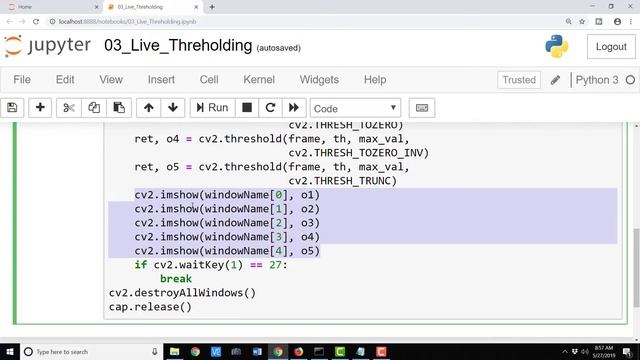The height and width of the screenshot is (360, 640).
Task: Restart the kernel with the circular arrow icon
Action: 270,108
